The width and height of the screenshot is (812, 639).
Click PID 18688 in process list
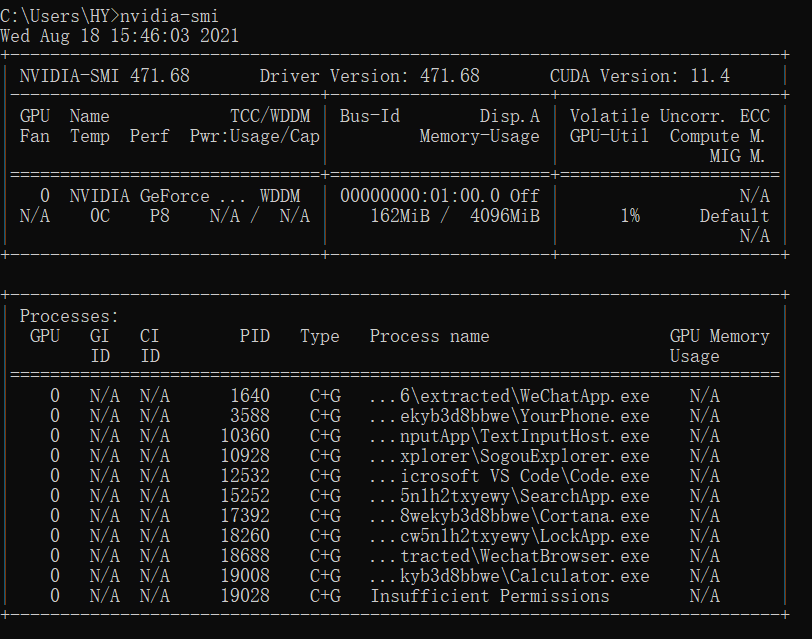click(x=245, y=556)
